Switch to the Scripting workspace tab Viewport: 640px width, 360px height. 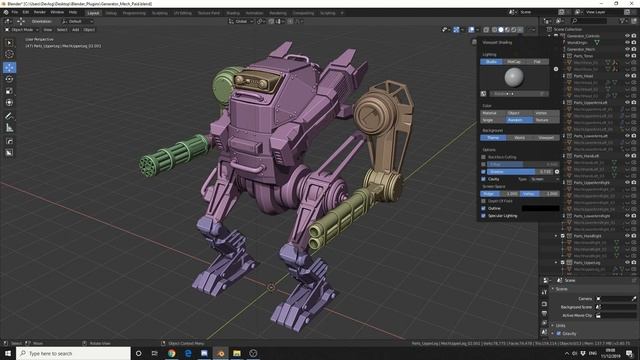pyautogui.click(x=327, y=13)
